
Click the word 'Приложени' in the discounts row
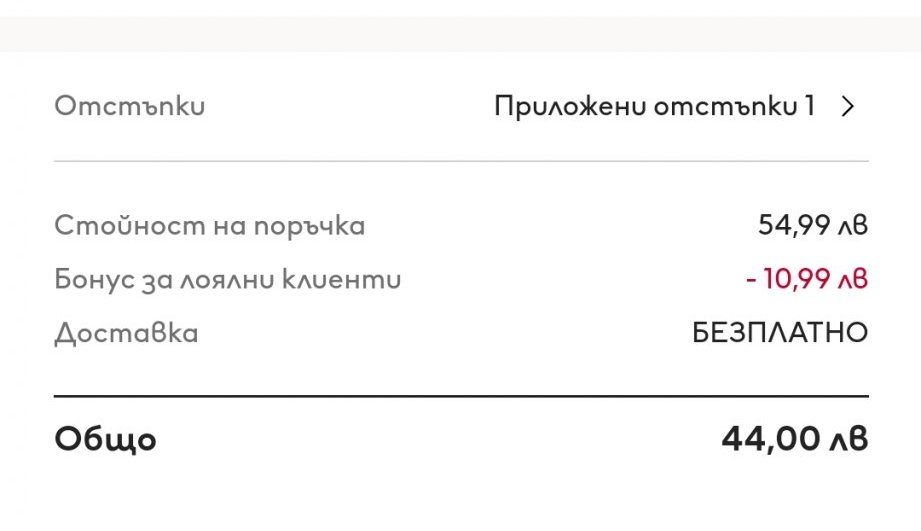point(570,107)
